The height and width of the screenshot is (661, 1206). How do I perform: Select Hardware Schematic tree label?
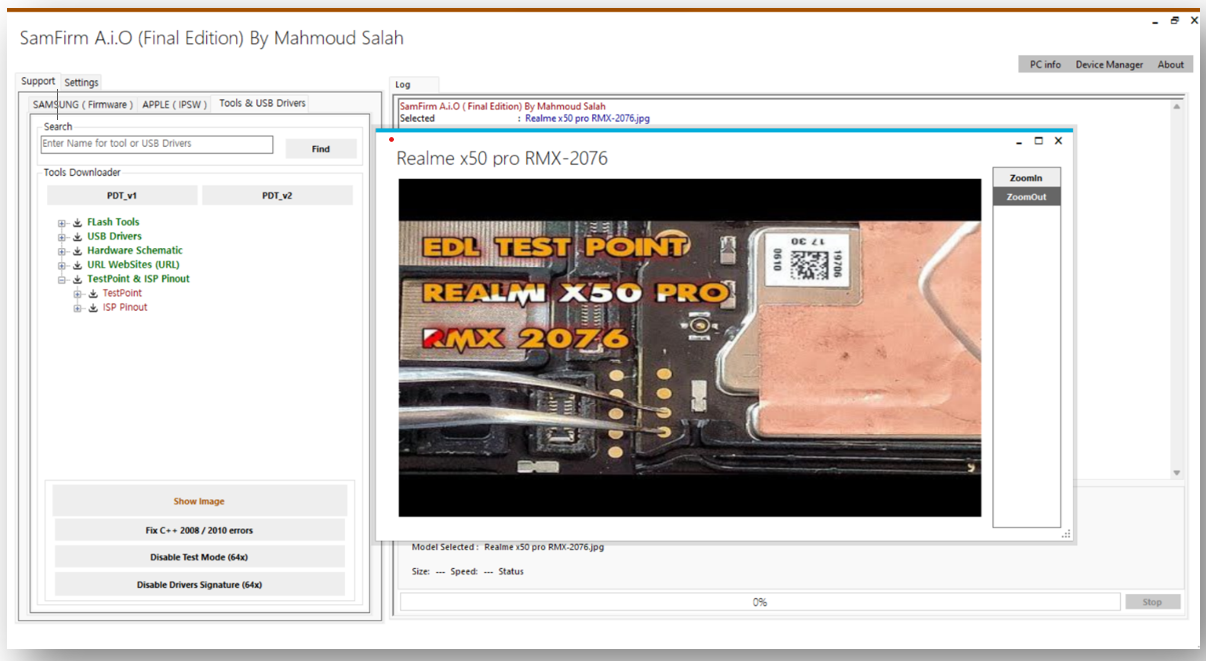tap(135, 251)
